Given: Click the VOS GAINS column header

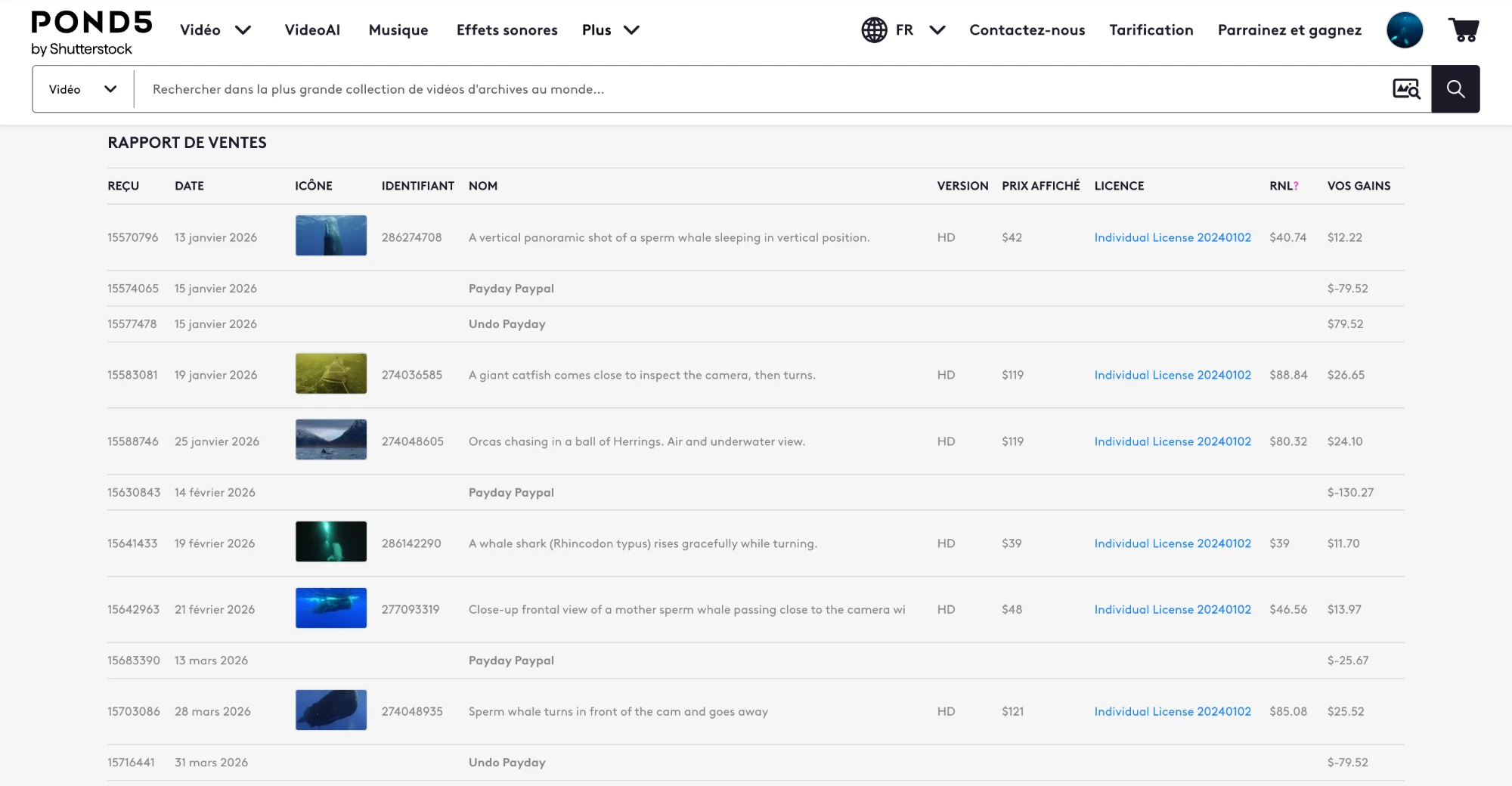Looking at the screenshot, I should coord(1359,186).
